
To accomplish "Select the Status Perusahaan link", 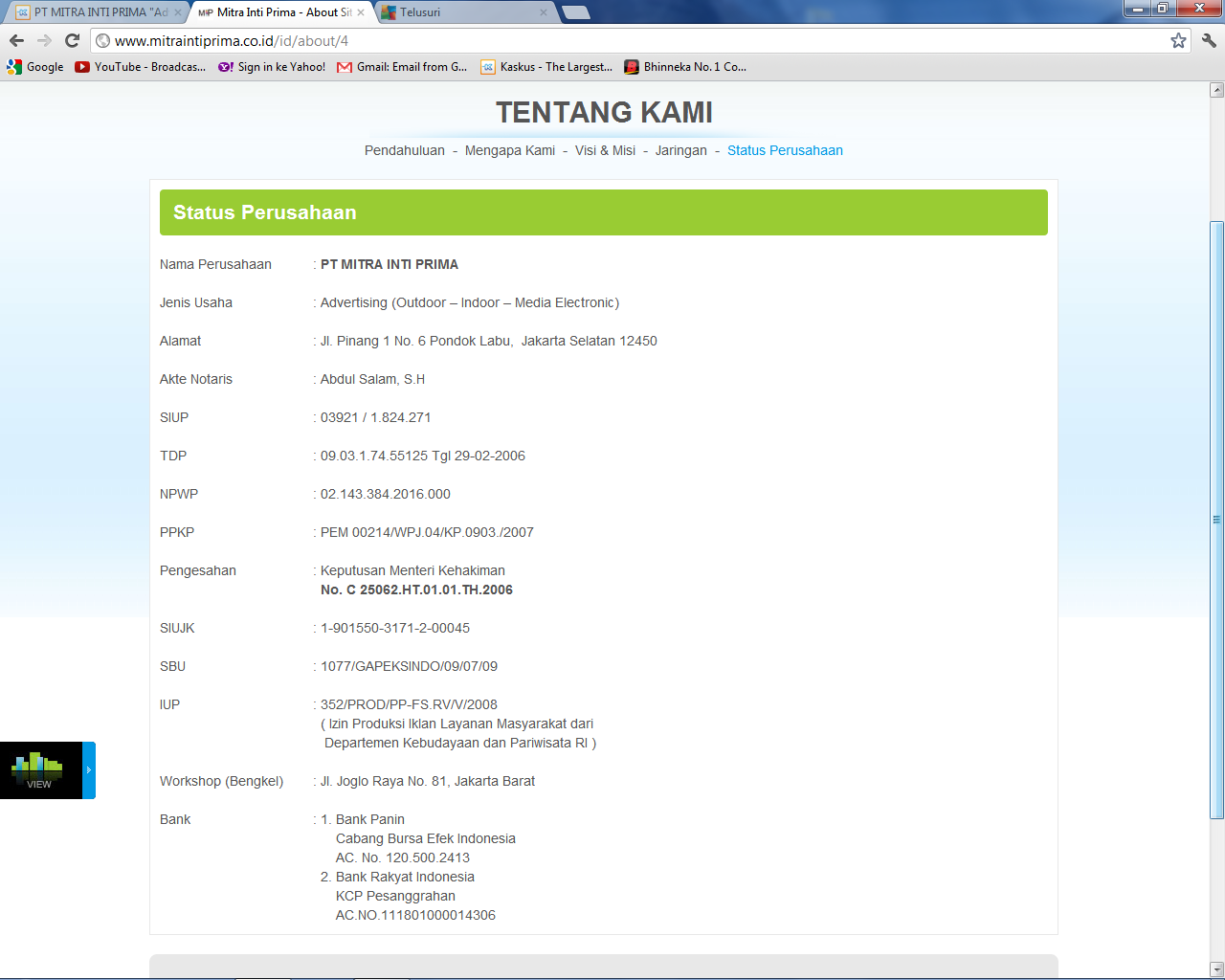I will click(785, 150).
